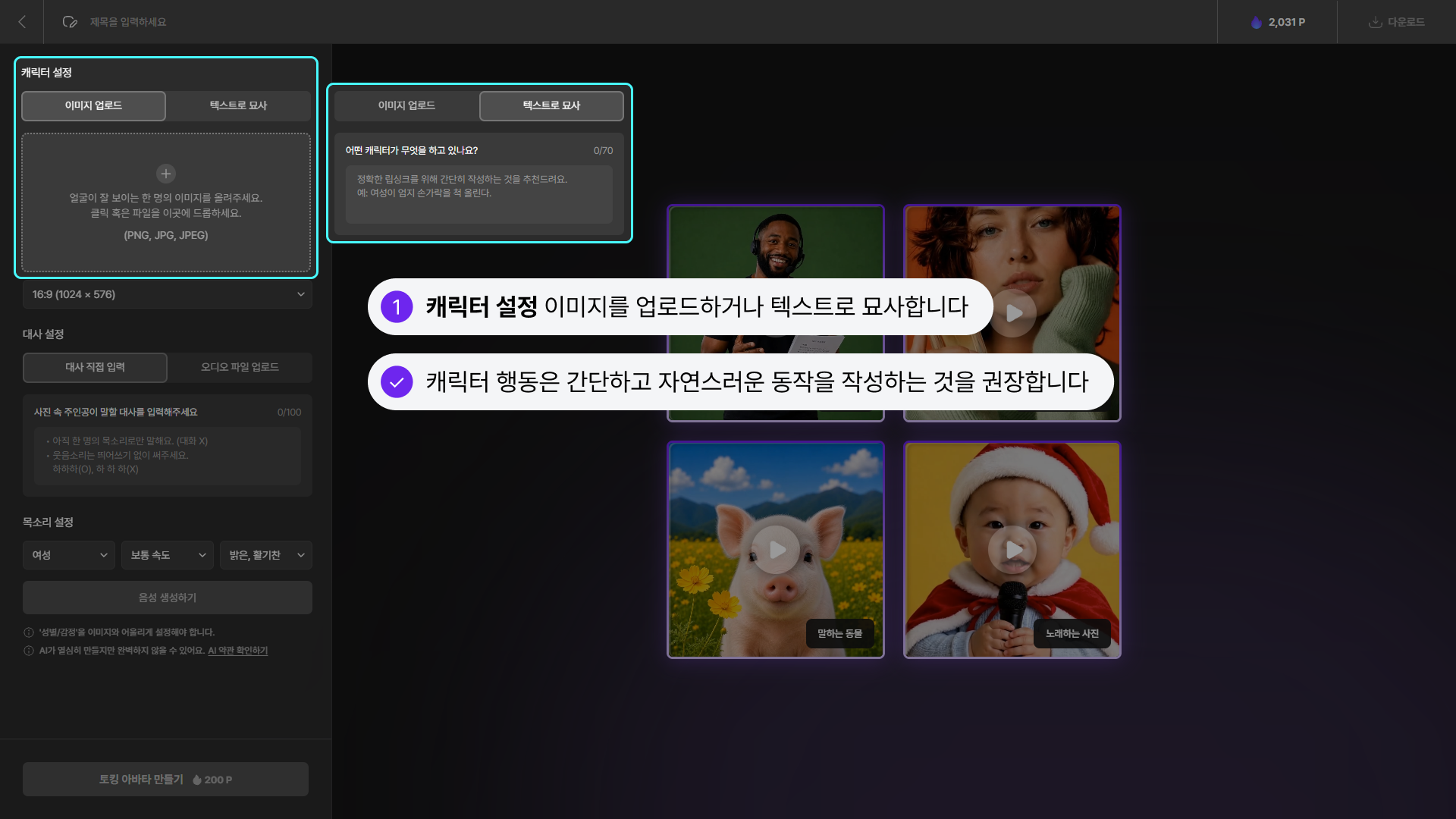Click the plus icon in upload area
Viewport: 1456px width, 819px height.
pyautogui.click(x=166, y=174)
